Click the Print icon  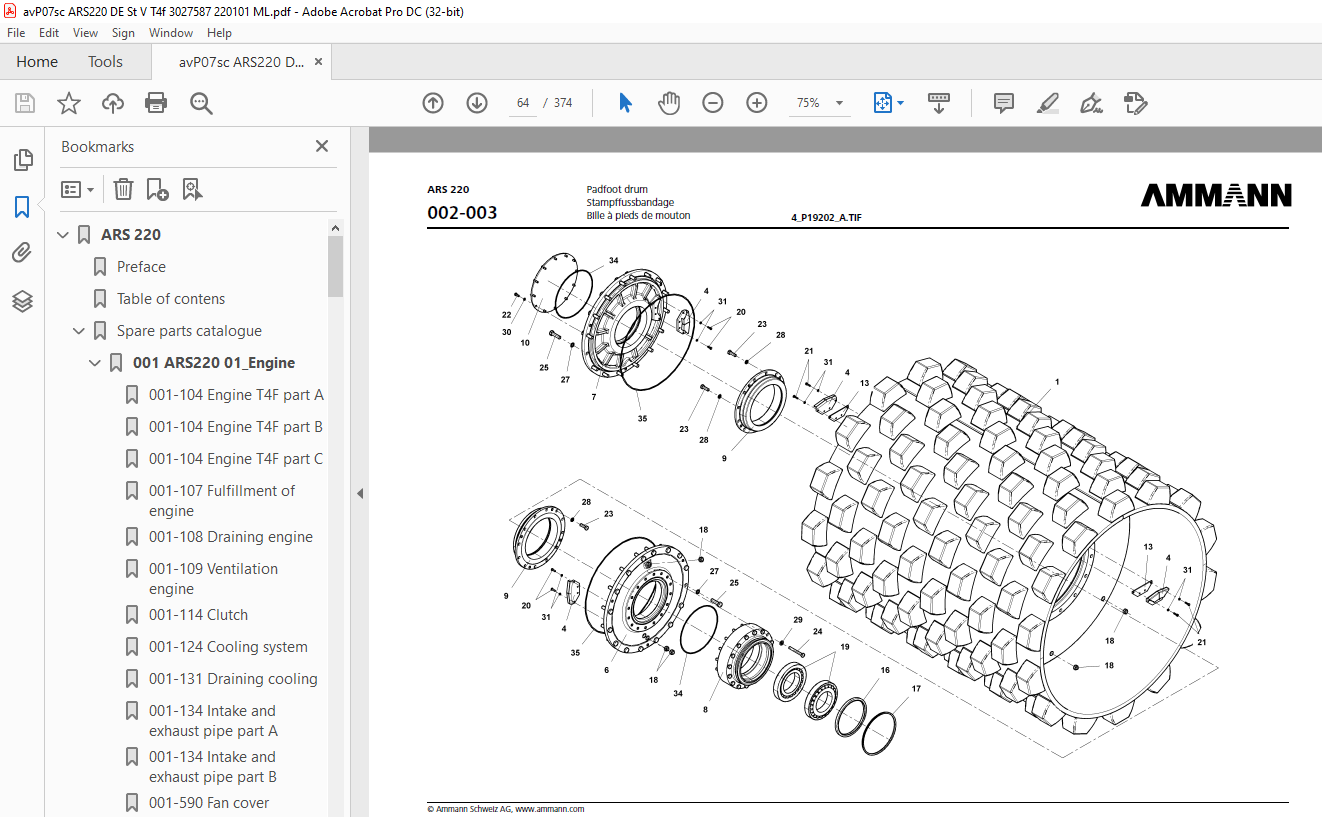point(156,103)
